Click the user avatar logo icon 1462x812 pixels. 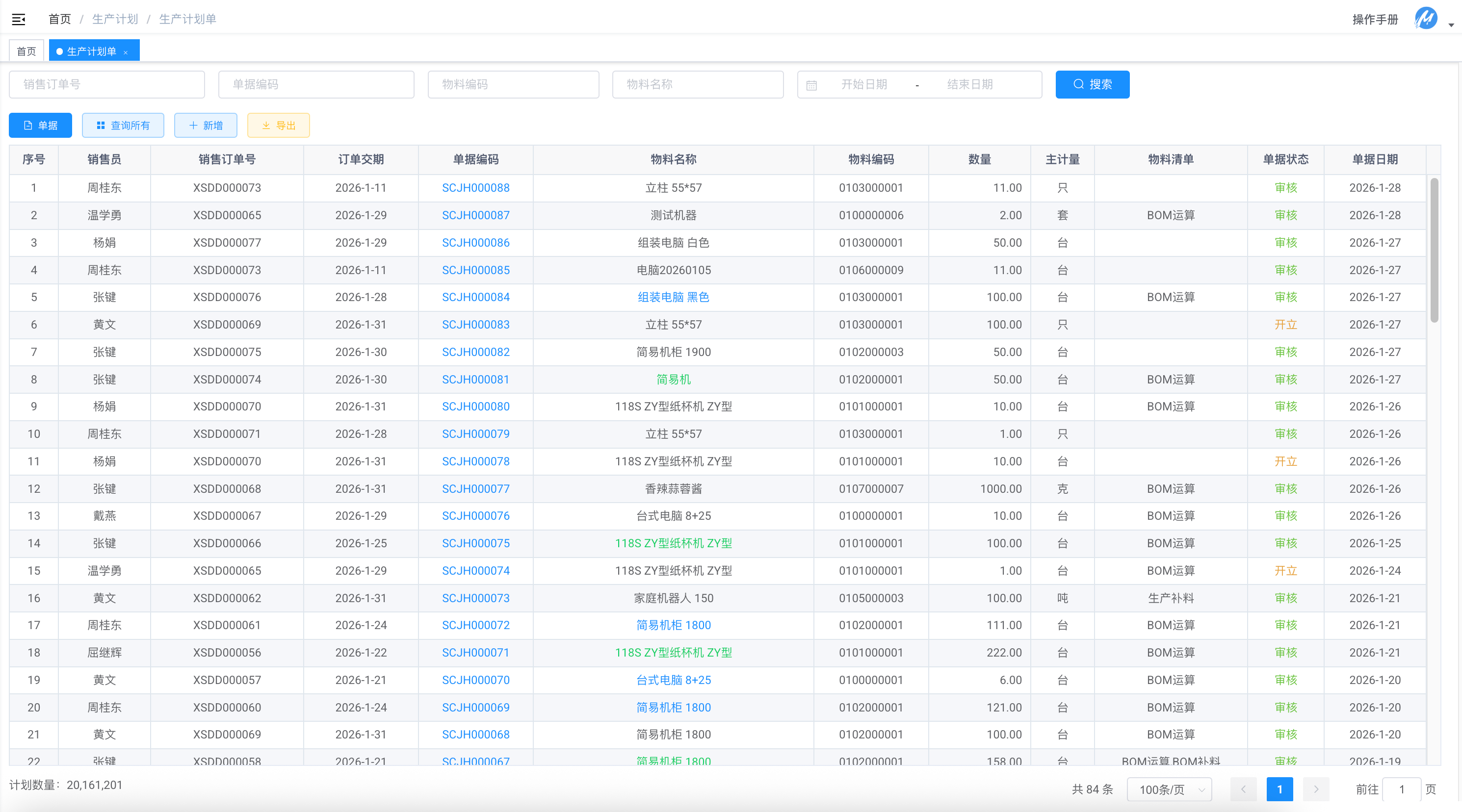pyautogui.click(x=1425, y=19)
